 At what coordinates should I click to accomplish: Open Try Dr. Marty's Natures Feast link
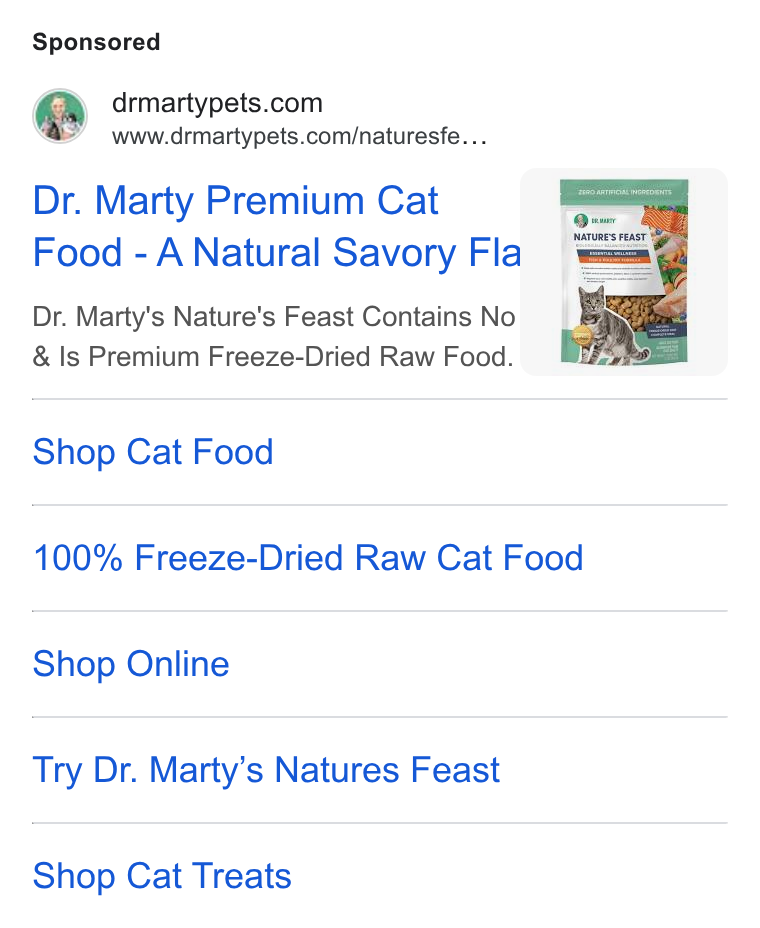[x=266, y=770]
